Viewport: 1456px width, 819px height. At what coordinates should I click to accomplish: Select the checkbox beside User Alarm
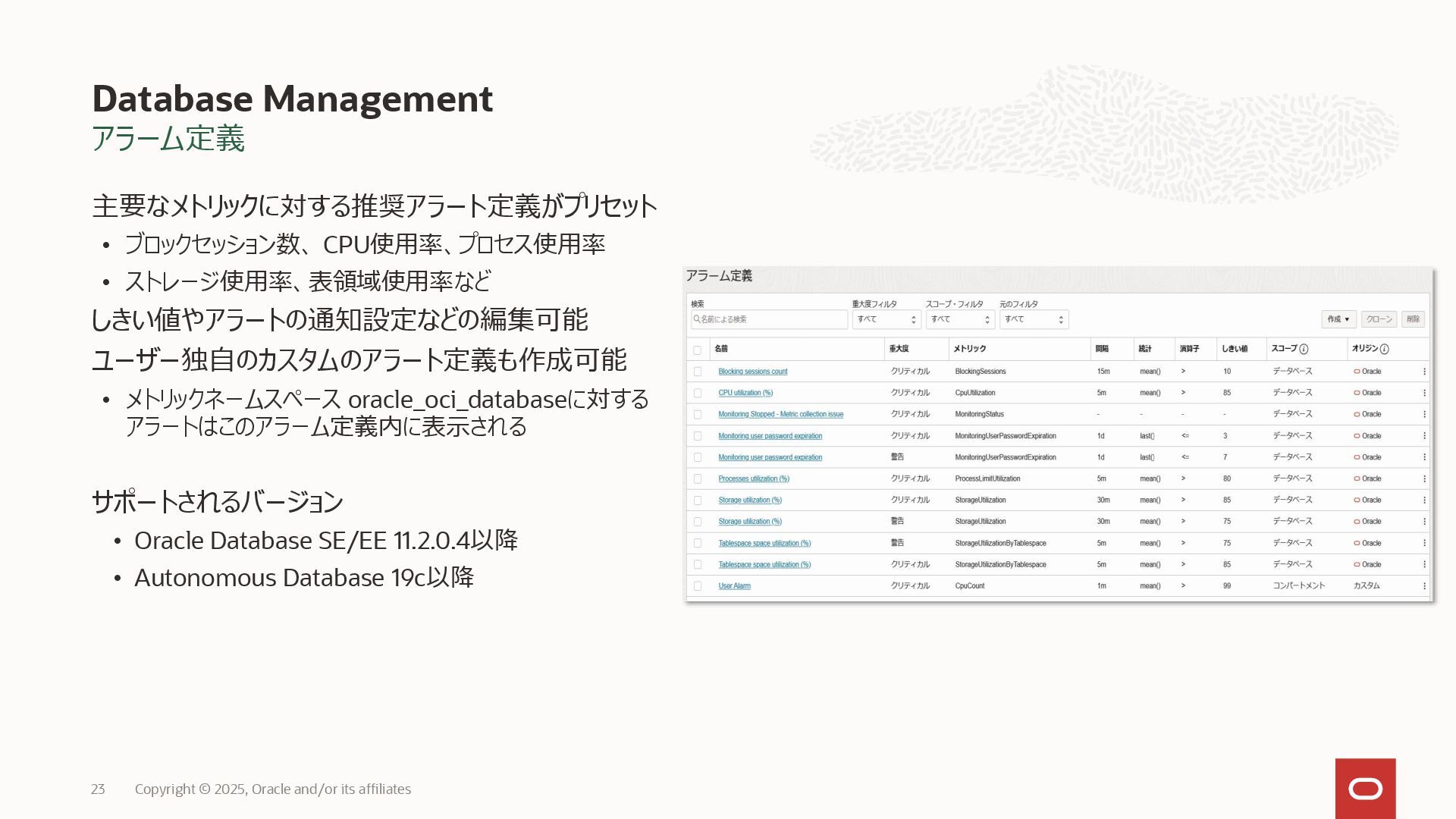(697, 586)
